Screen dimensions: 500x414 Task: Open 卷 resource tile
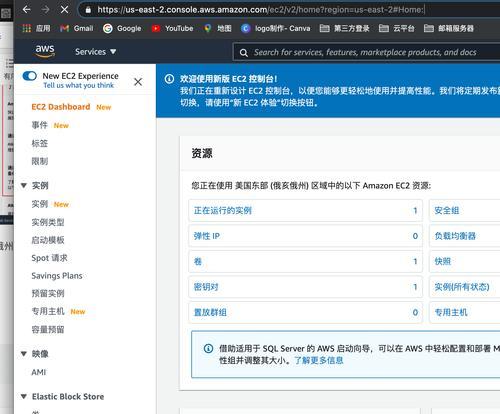pyautogui.click(x=305, y=261)
